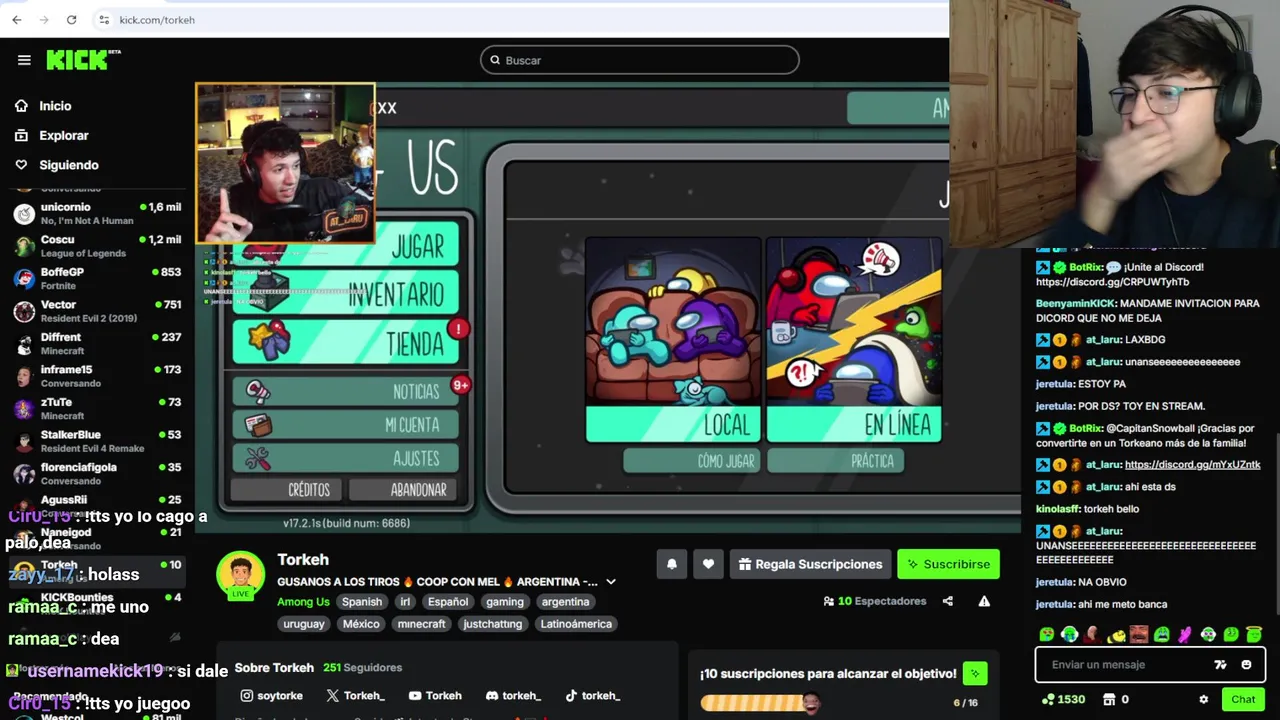1280x720 pixels.
Task: Click the Torkeh profile avatar with LIVE badge
Action: 241,576
